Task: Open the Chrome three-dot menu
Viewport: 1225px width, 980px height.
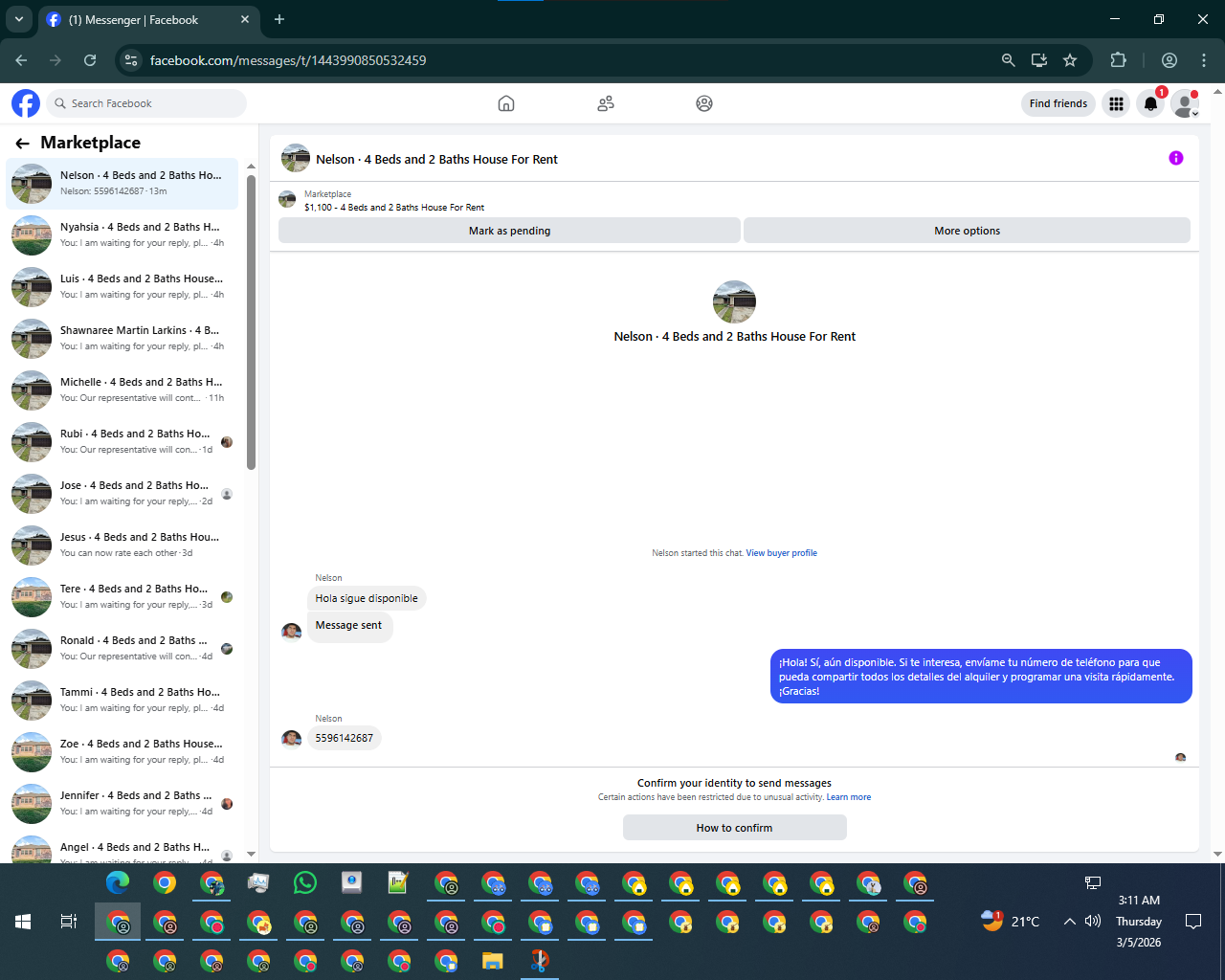Action: [x=1204, y=60]
